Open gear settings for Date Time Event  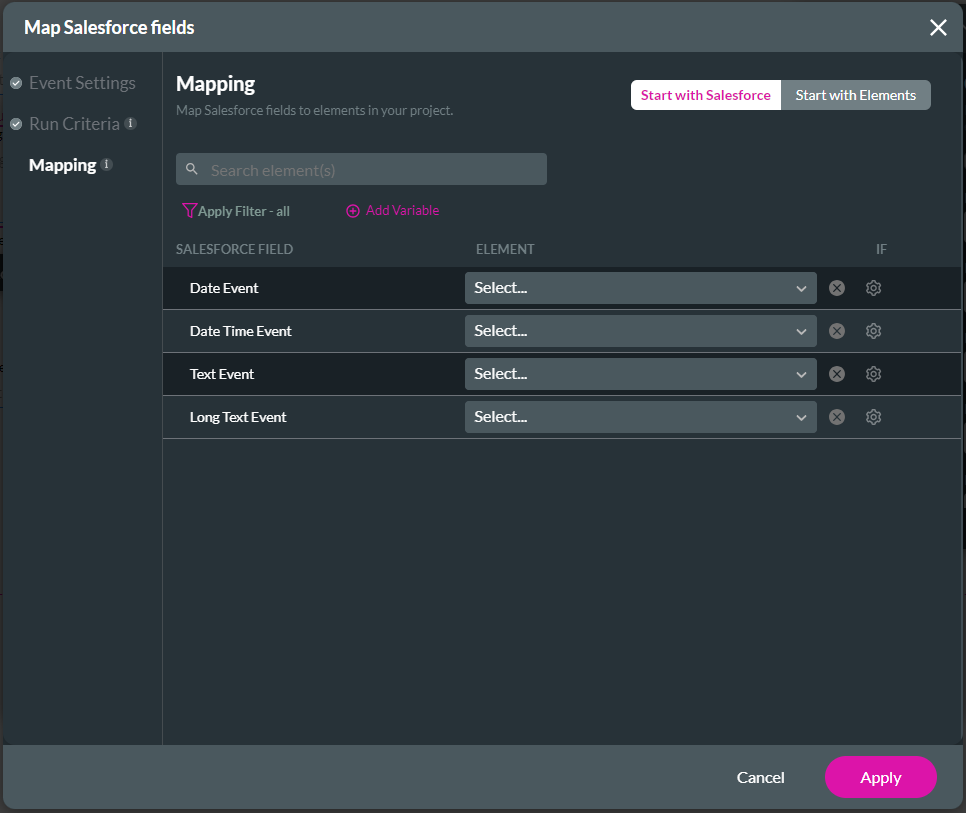[x=873, y=331]
